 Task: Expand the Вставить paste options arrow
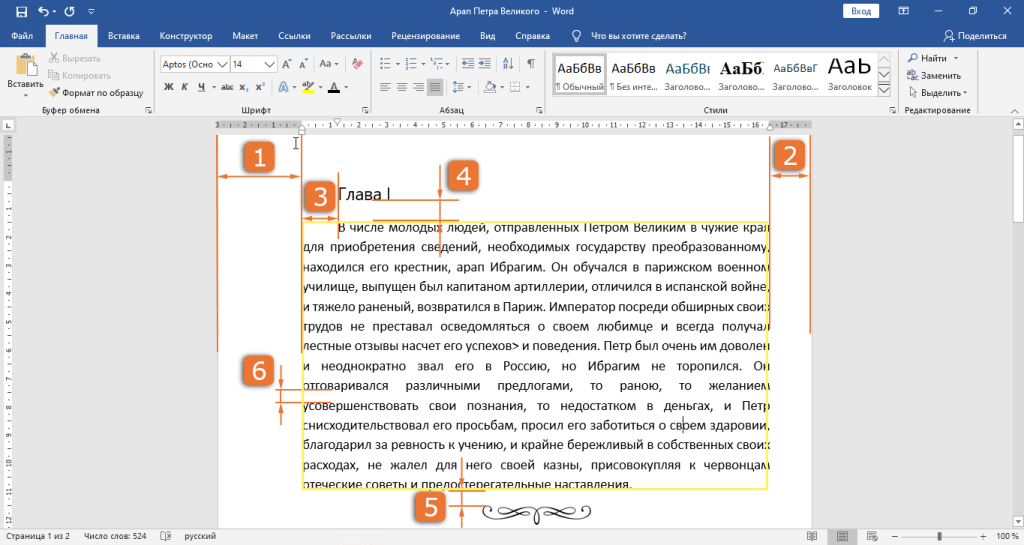click(25, 95)
